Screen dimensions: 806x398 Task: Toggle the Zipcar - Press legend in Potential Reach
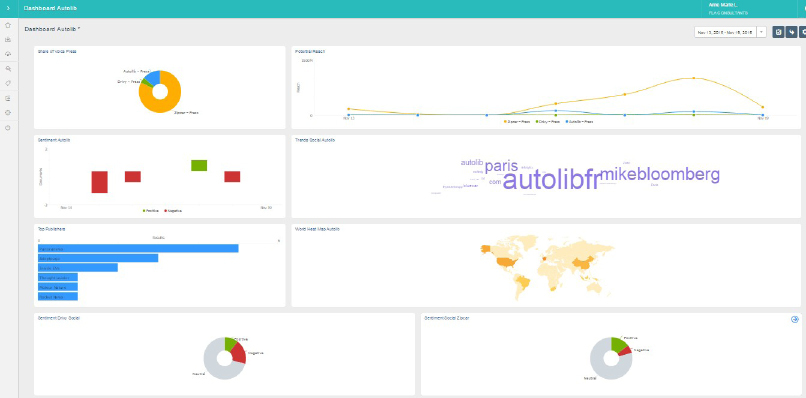point(517,122)
